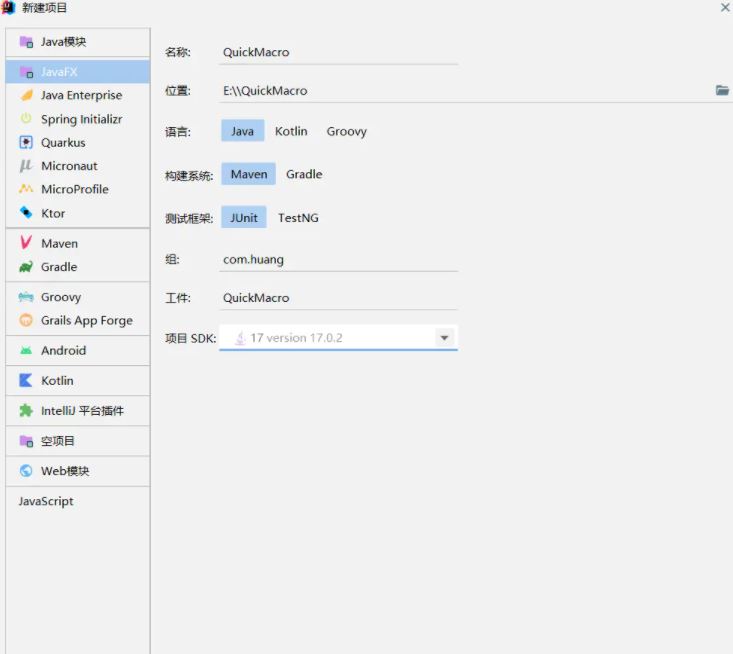Choose Kotlin as the language
Image resolution: width=733 pixels, height=654 pixels.
tap(291, 131)
